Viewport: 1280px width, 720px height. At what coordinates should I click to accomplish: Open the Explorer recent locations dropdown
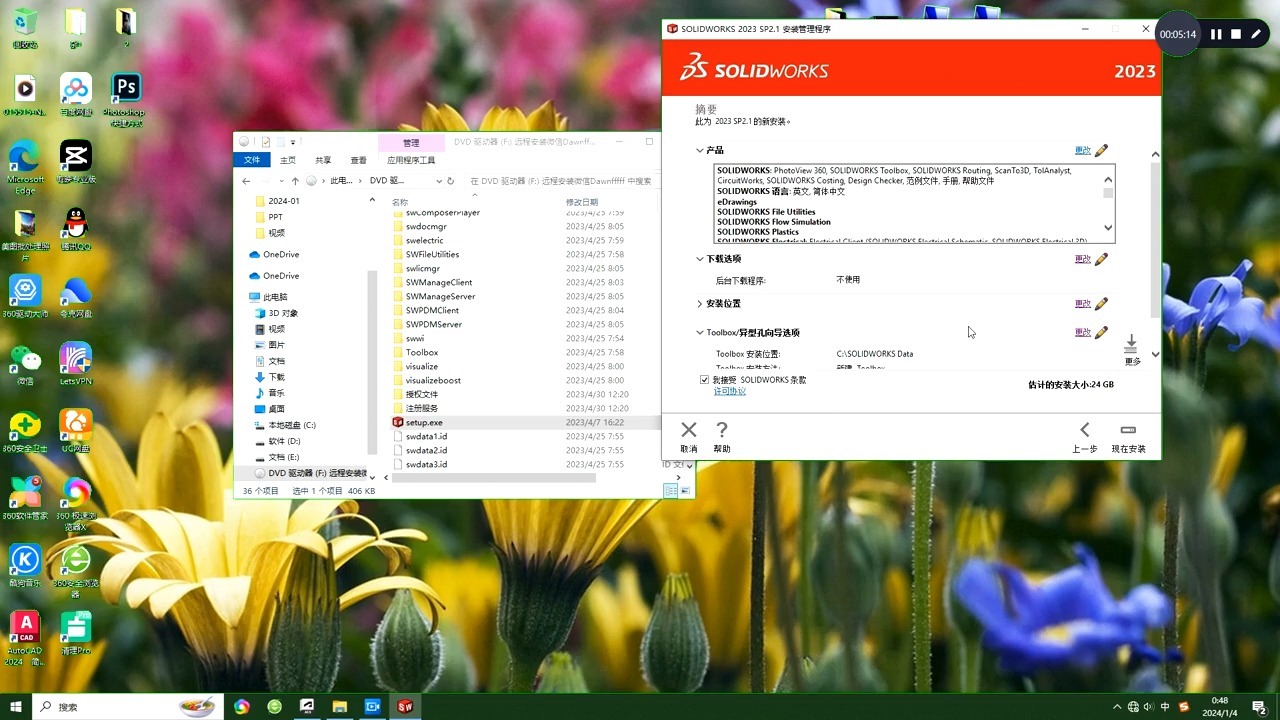click(x=281, y=181)
